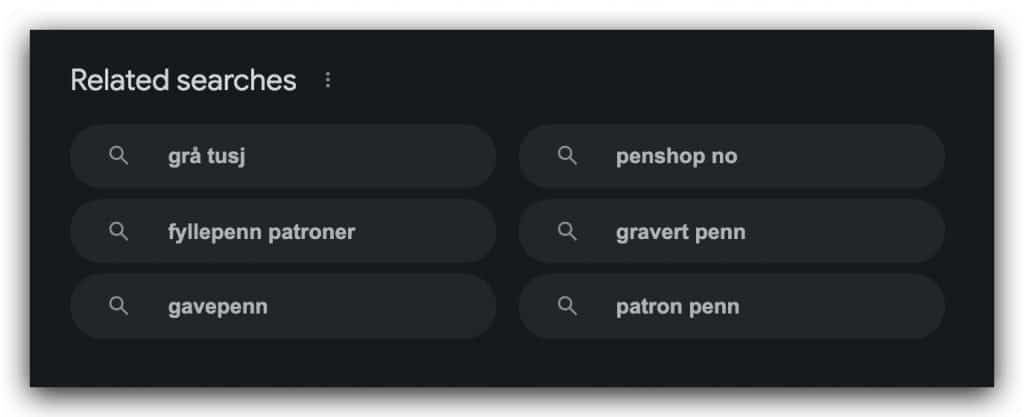The height and width of the screenshot is (417, 1024).
Task: Click the search icon next to penshop no
Action: pyautogui.click(x=567, y=156)
